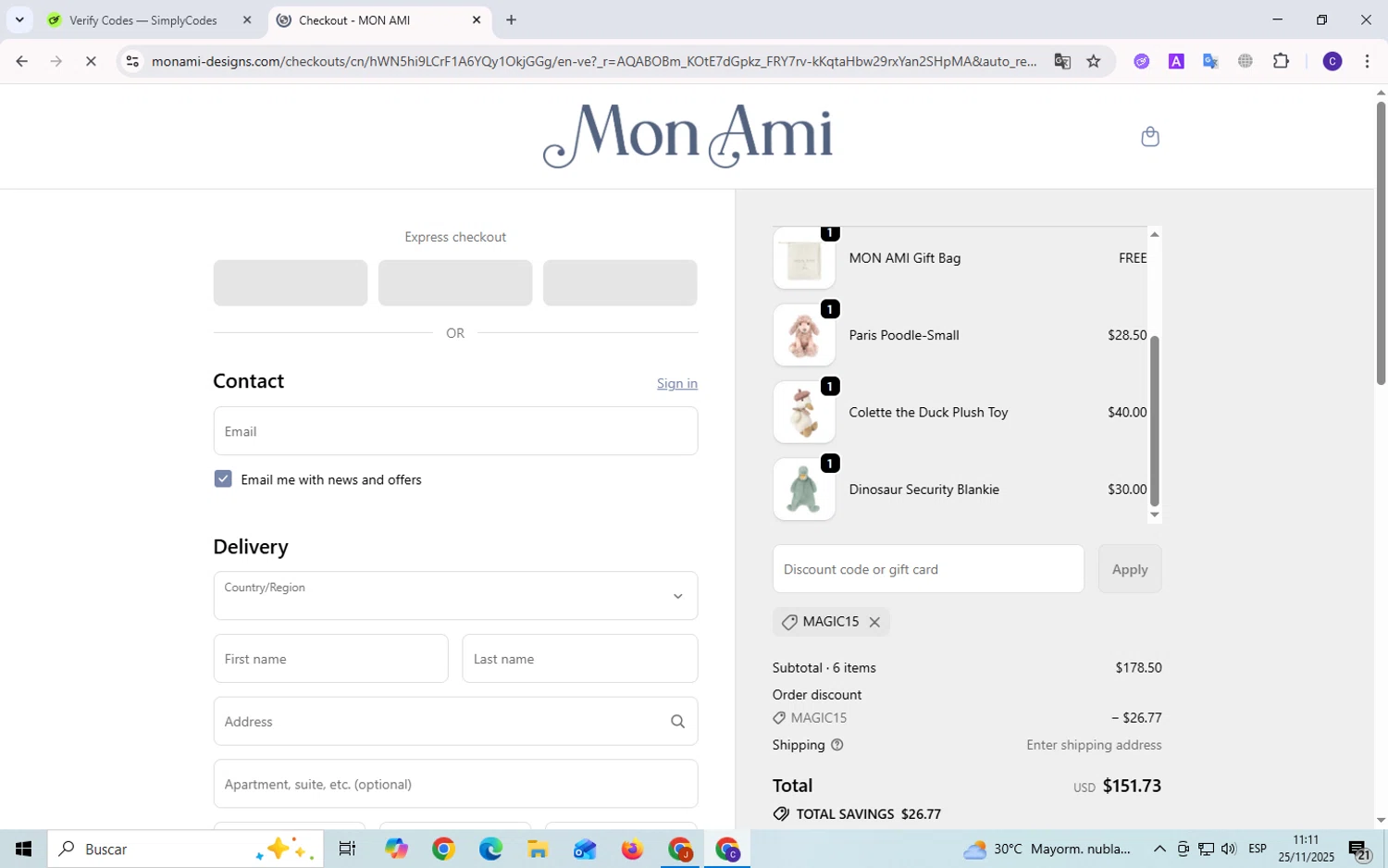This screenshot has height=868, width=1388.
Task: Remove the MAGIC15 discount code tag
Action: click(874, 622)
